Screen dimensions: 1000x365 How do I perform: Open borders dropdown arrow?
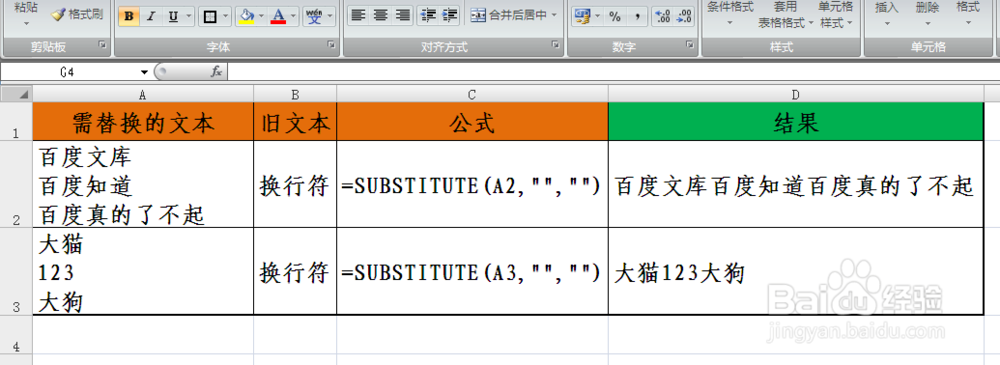pos(224,17)
